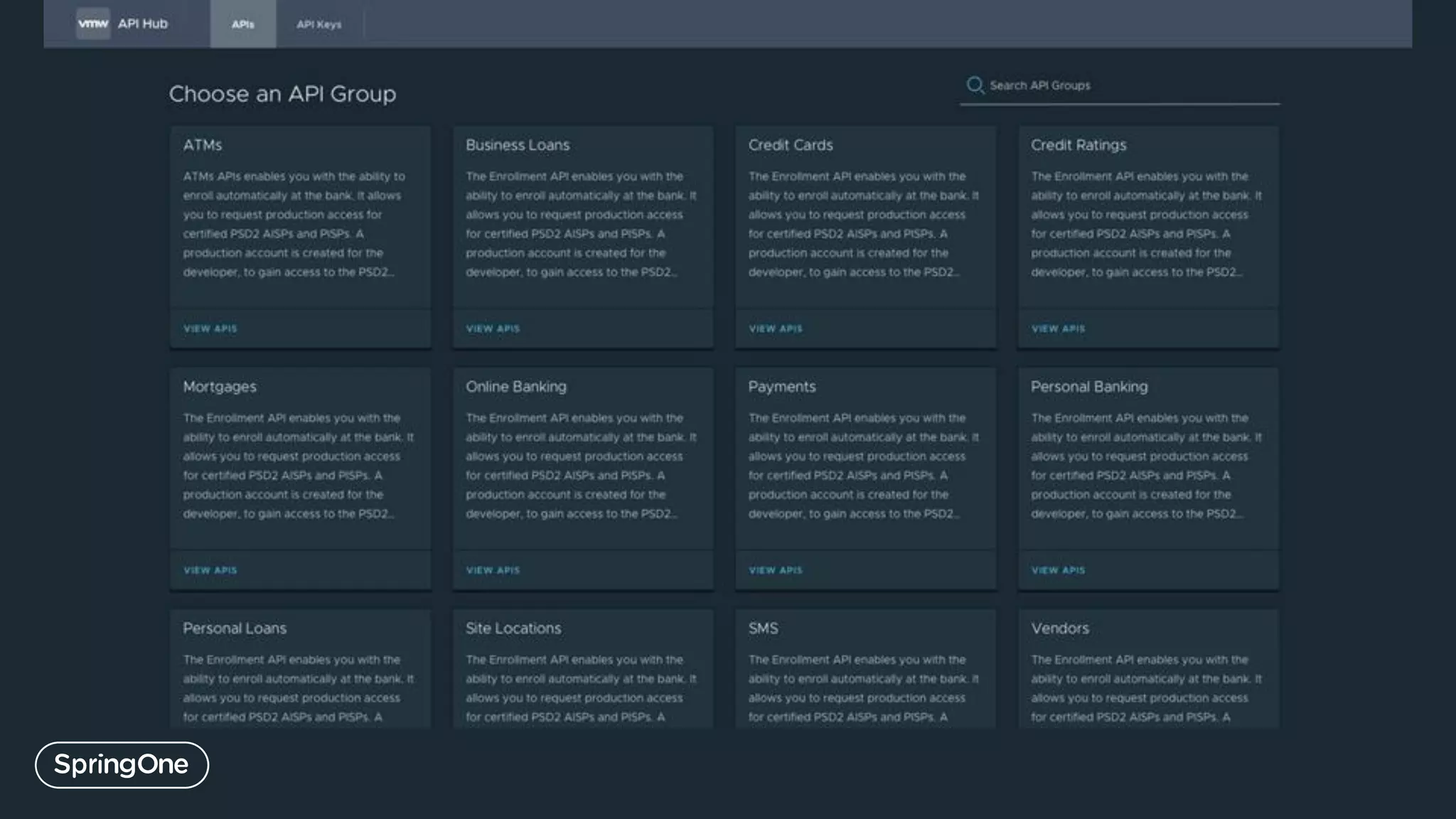Click the search magnifier icon

(x=975, y=85)
